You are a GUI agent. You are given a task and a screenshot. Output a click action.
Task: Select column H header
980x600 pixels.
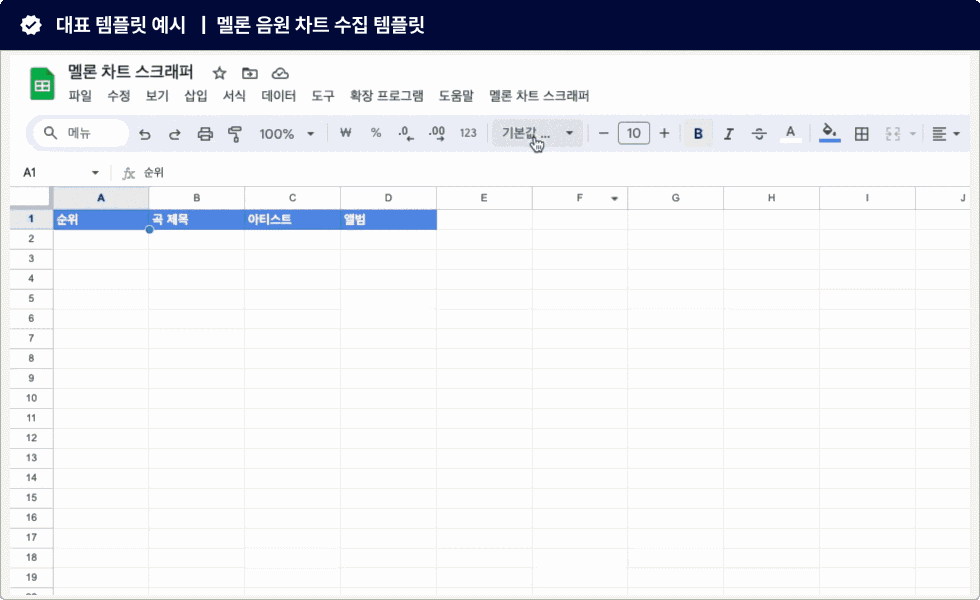pos(771,198)
